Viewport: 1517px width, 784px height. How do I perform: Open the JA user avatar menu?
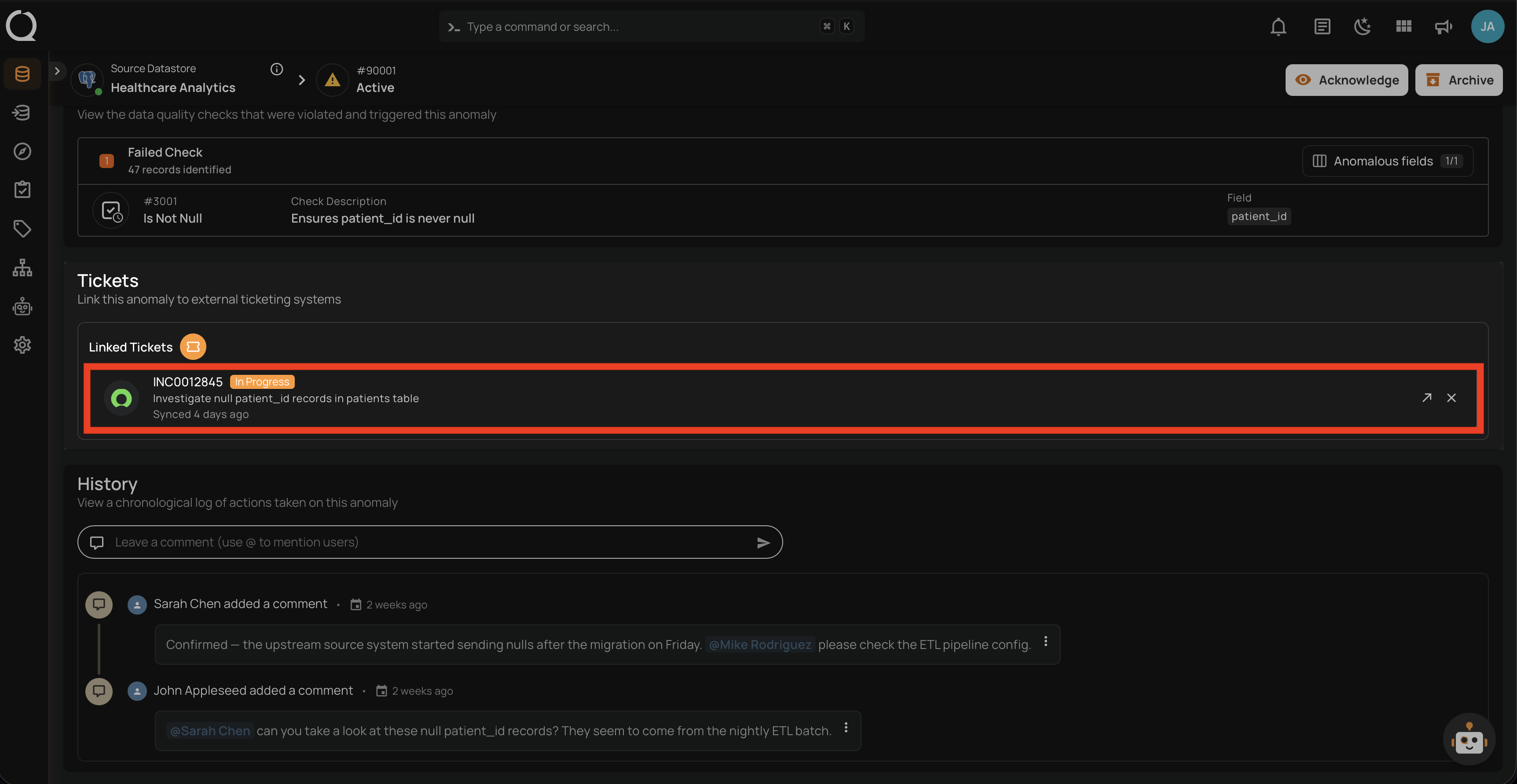(x=1488, y=26)
